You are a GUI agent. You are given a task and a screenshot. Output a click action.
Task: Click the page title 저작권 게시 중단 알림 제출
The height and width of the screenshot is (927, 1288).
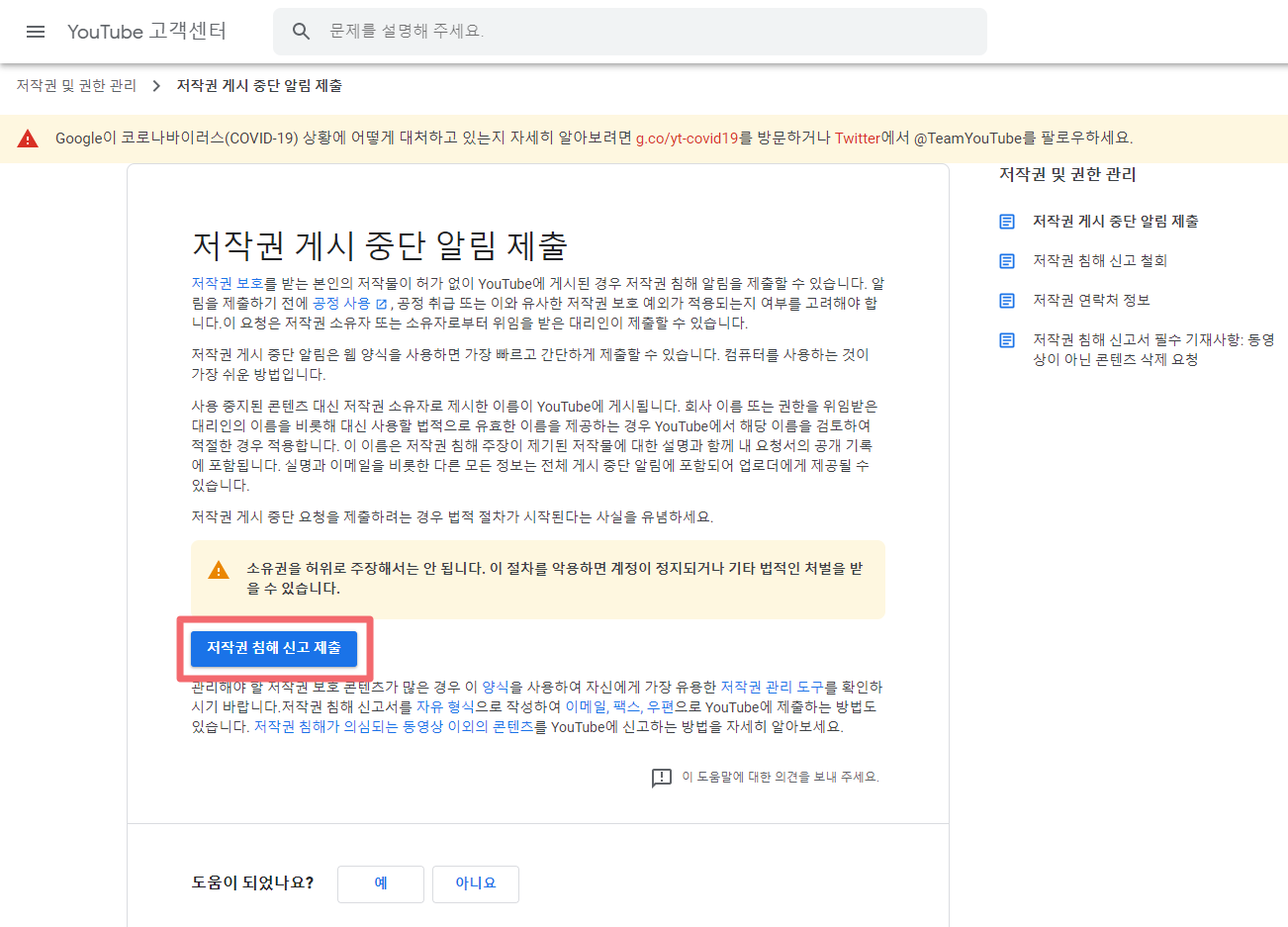(x=379, y=245)
